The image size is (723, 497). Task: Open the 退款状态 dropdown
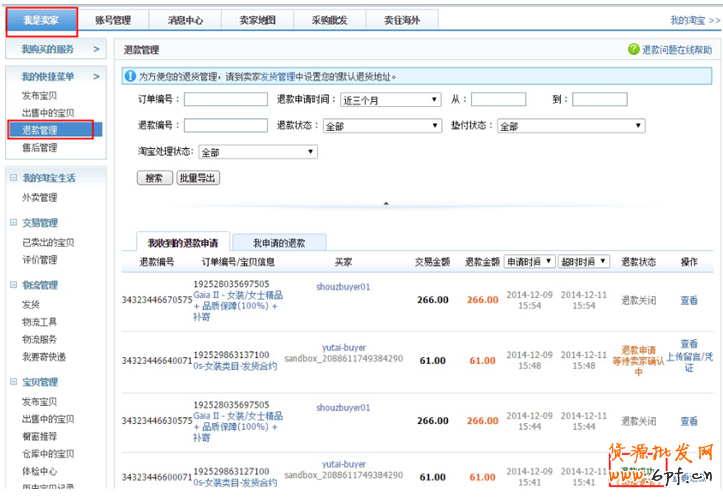click(382, 126)
